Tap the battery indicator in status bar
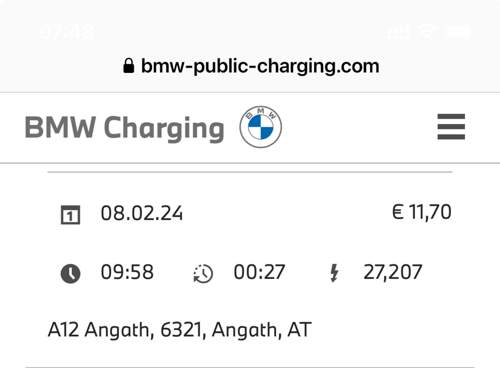This screenshot has height=368, width=500. (458, 32)
